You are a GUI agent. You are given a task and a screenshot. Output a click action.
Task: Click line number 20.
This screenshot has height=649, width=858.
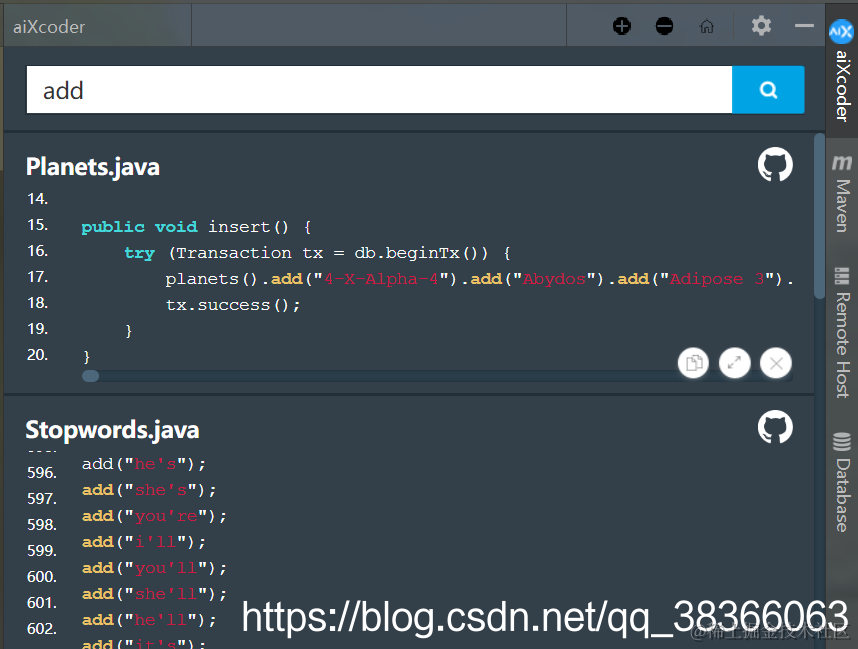(x=38, y=355)
